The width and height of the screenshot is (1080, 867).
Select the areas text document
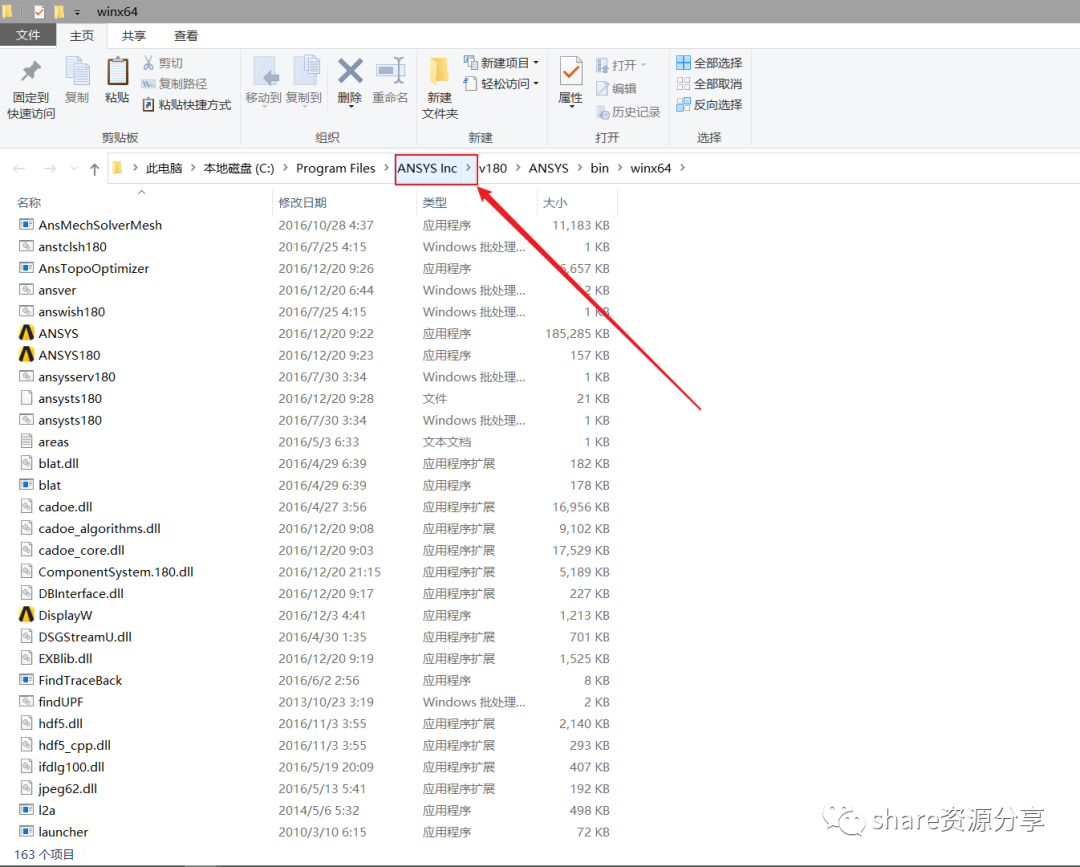[x=54, y=441]
